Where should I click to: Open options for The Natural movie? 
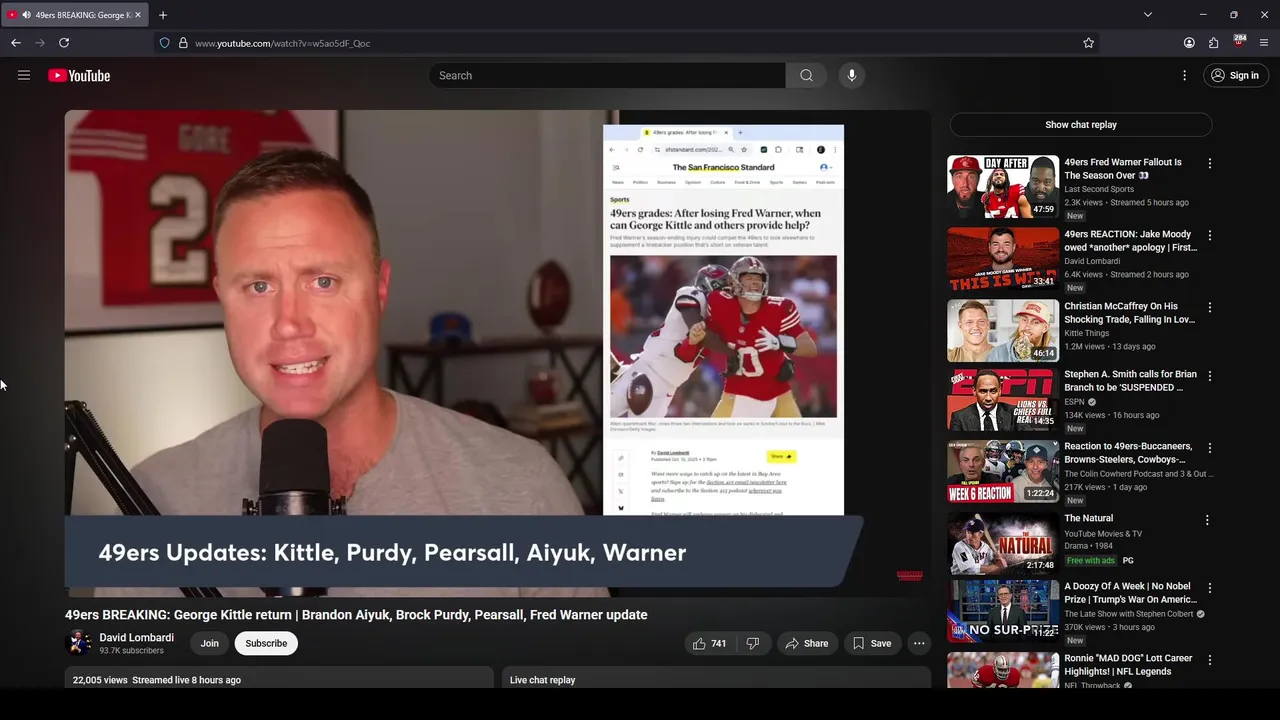1207,520
